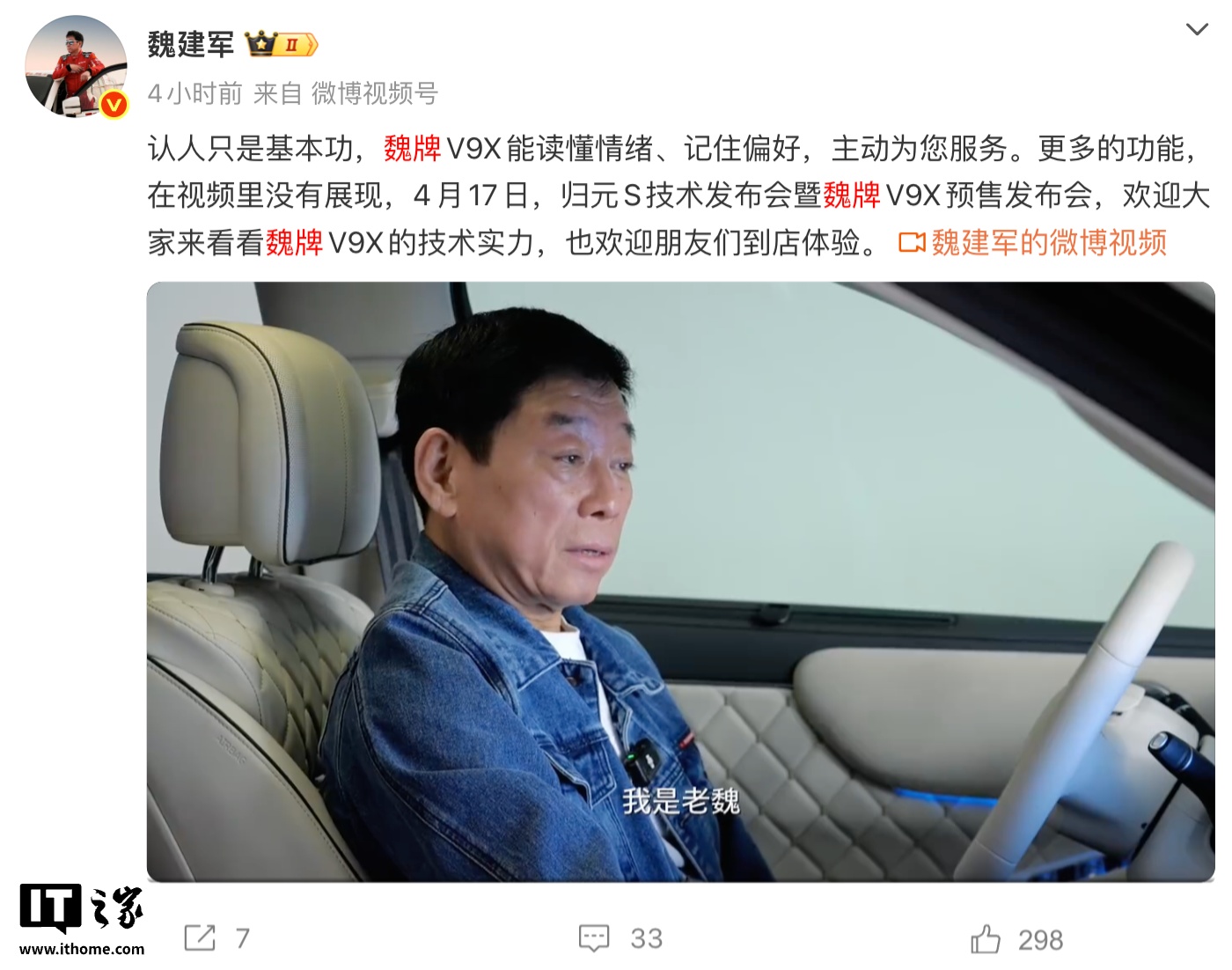Open the profile avatar photo
This screenshot has height=970, width=1232.
pyautogui.click(x=76, y=66)
